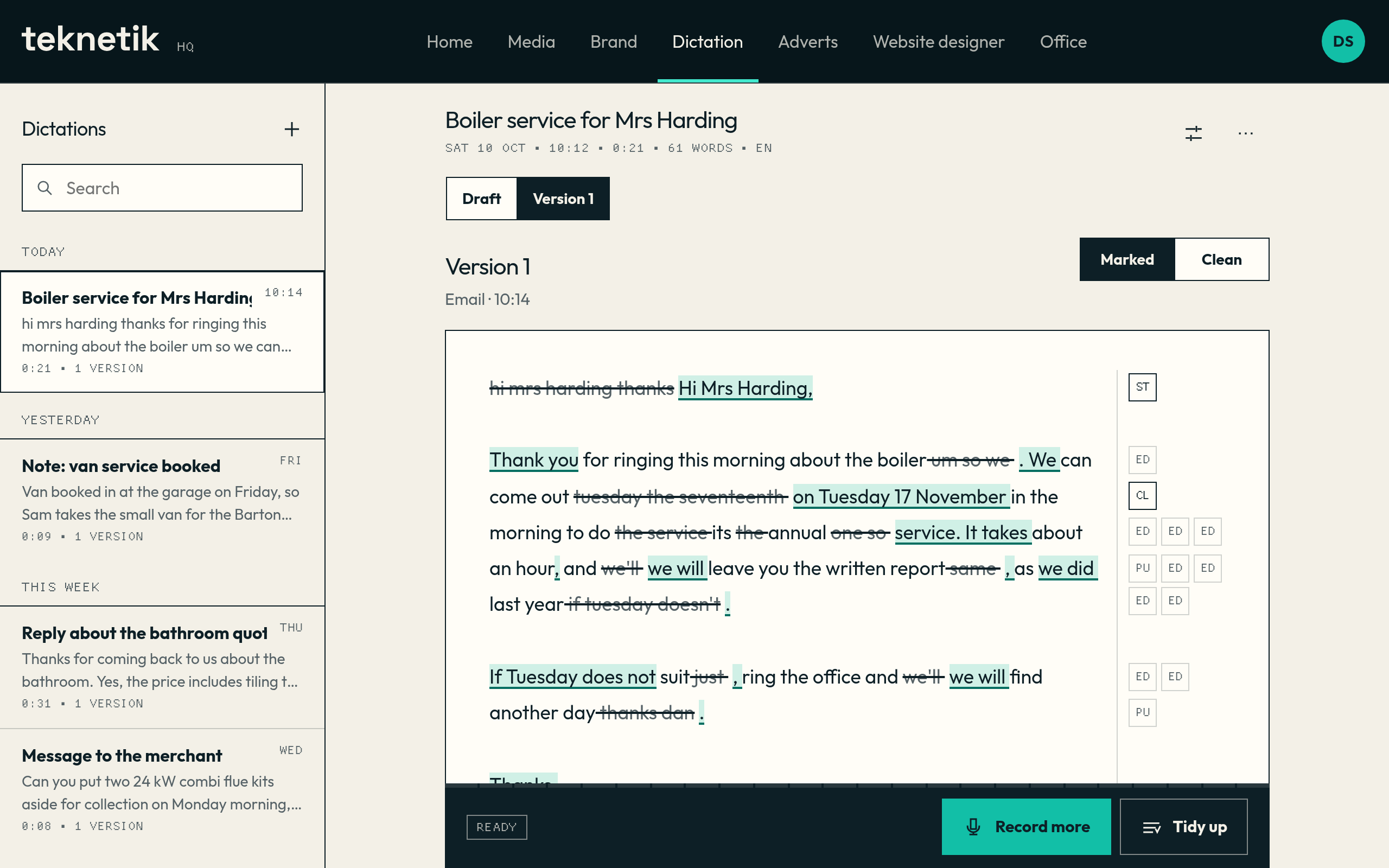Select the Version 1 tab

563,199
